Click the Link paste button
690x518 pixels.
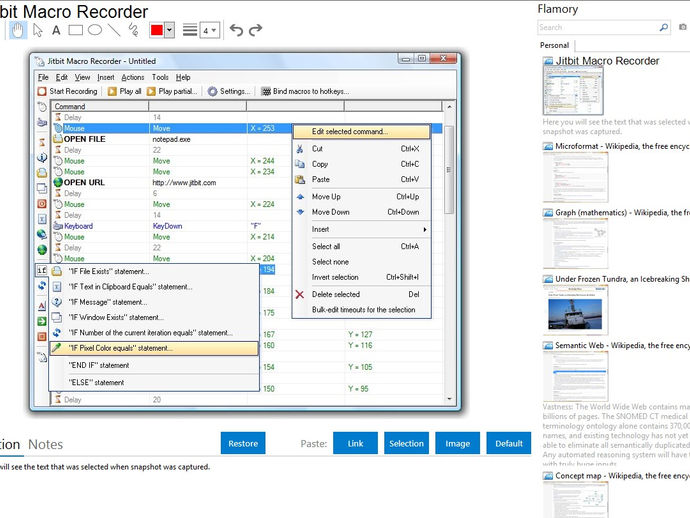click(355, 443)
